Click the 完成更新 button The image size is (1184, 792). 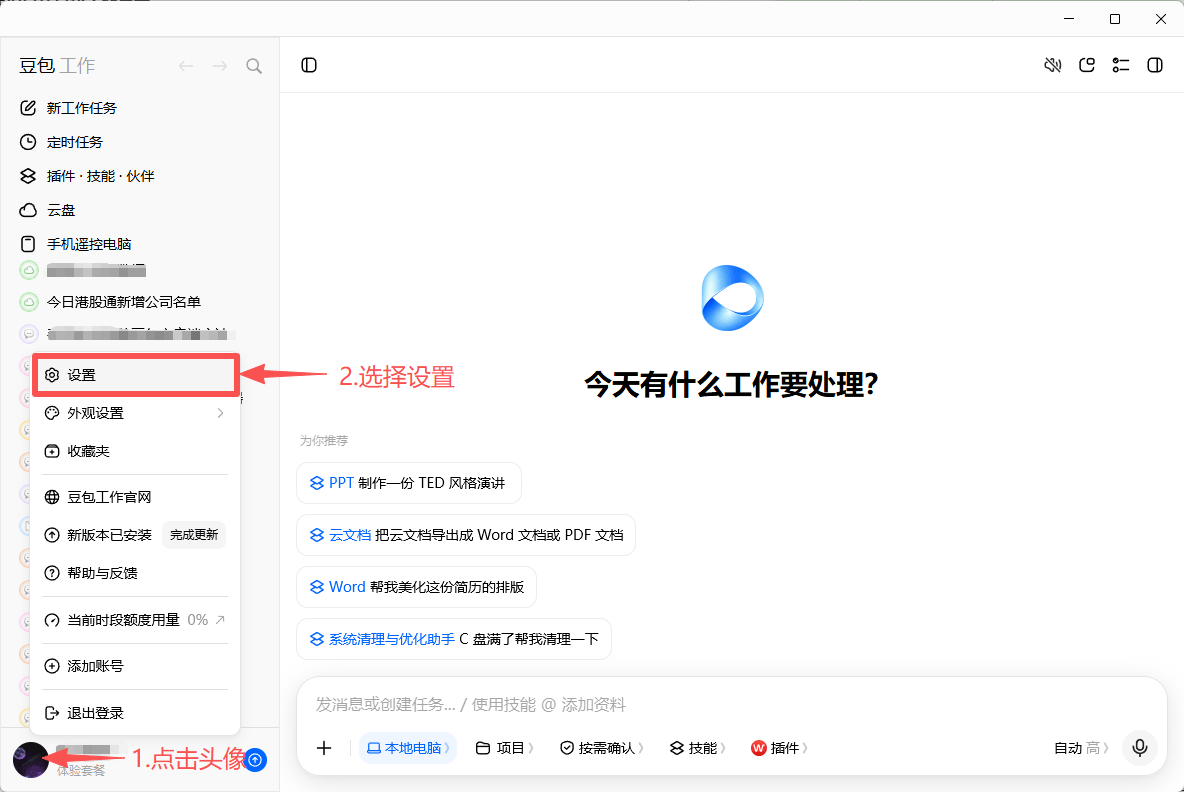click(x=194, y=535)
